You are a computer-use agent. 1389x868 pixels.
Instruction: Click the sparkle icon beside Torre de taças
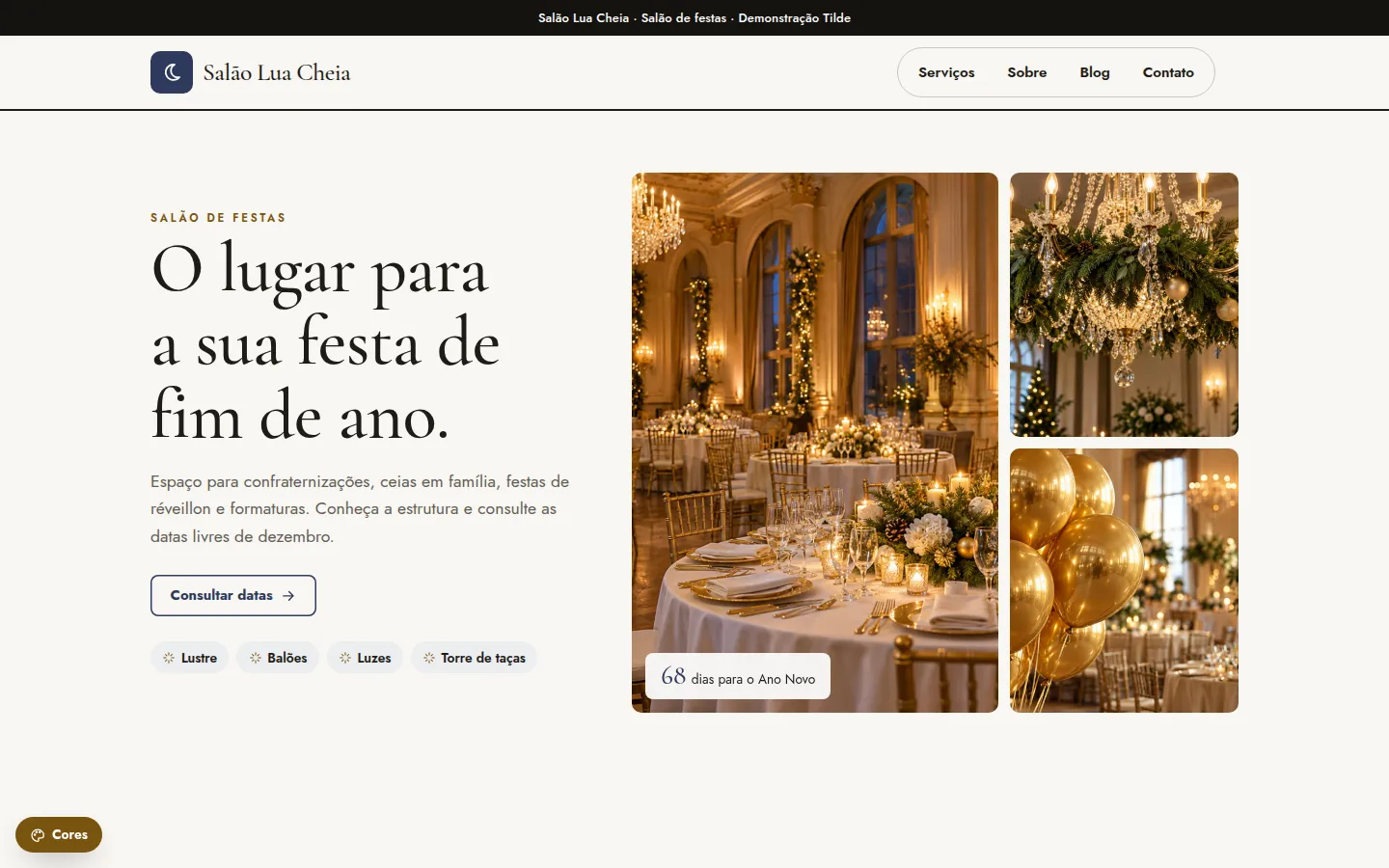tap(429, 658)
